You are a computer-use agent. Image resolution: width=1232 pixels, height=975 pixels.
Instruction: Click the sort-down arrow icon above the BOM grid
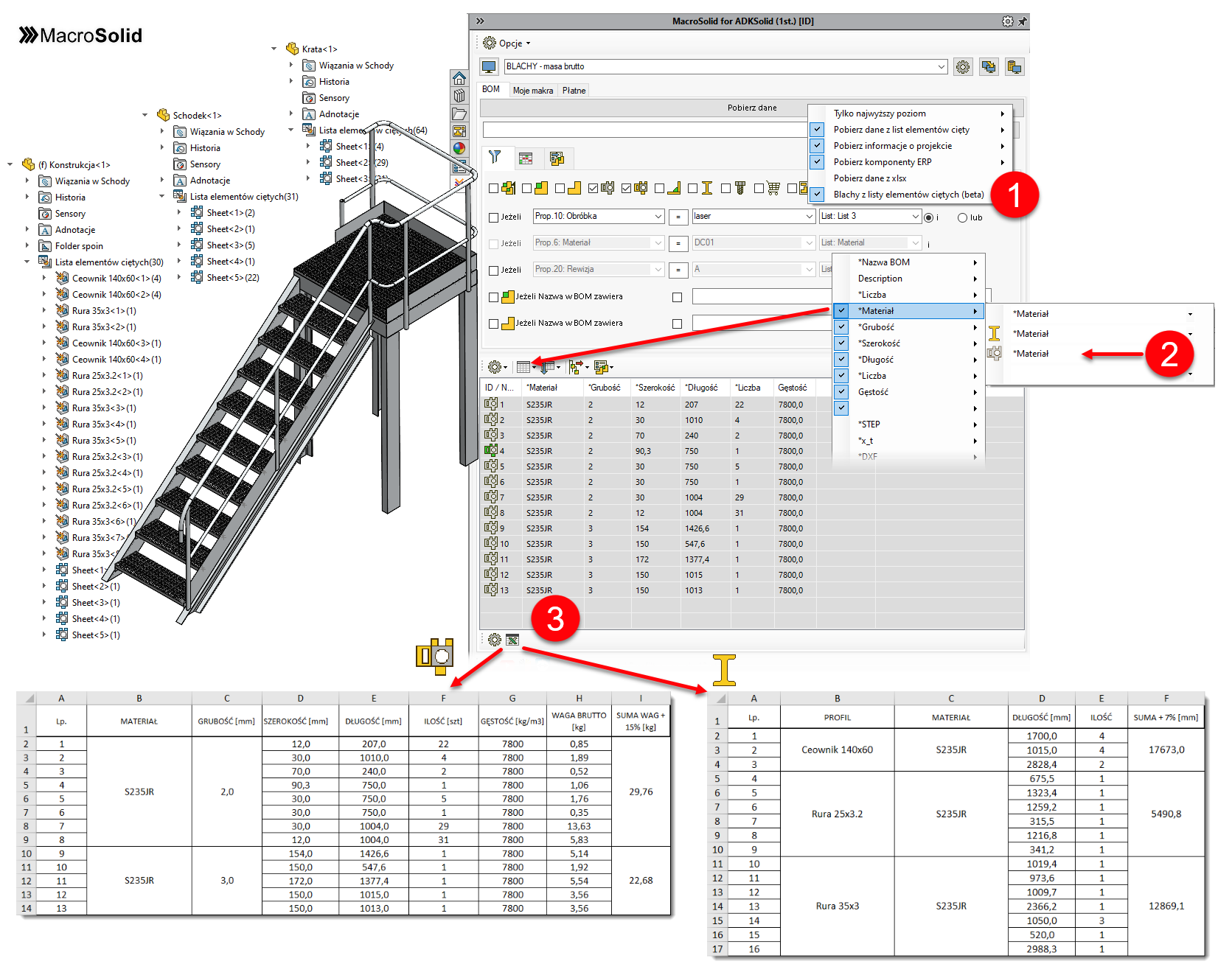pos(549,367)
